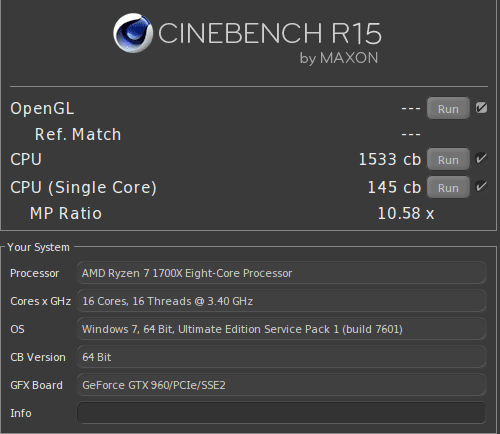This screenshot has width=500, height=434.
Task: Click the 'Info' label
Action: point(21,413)
